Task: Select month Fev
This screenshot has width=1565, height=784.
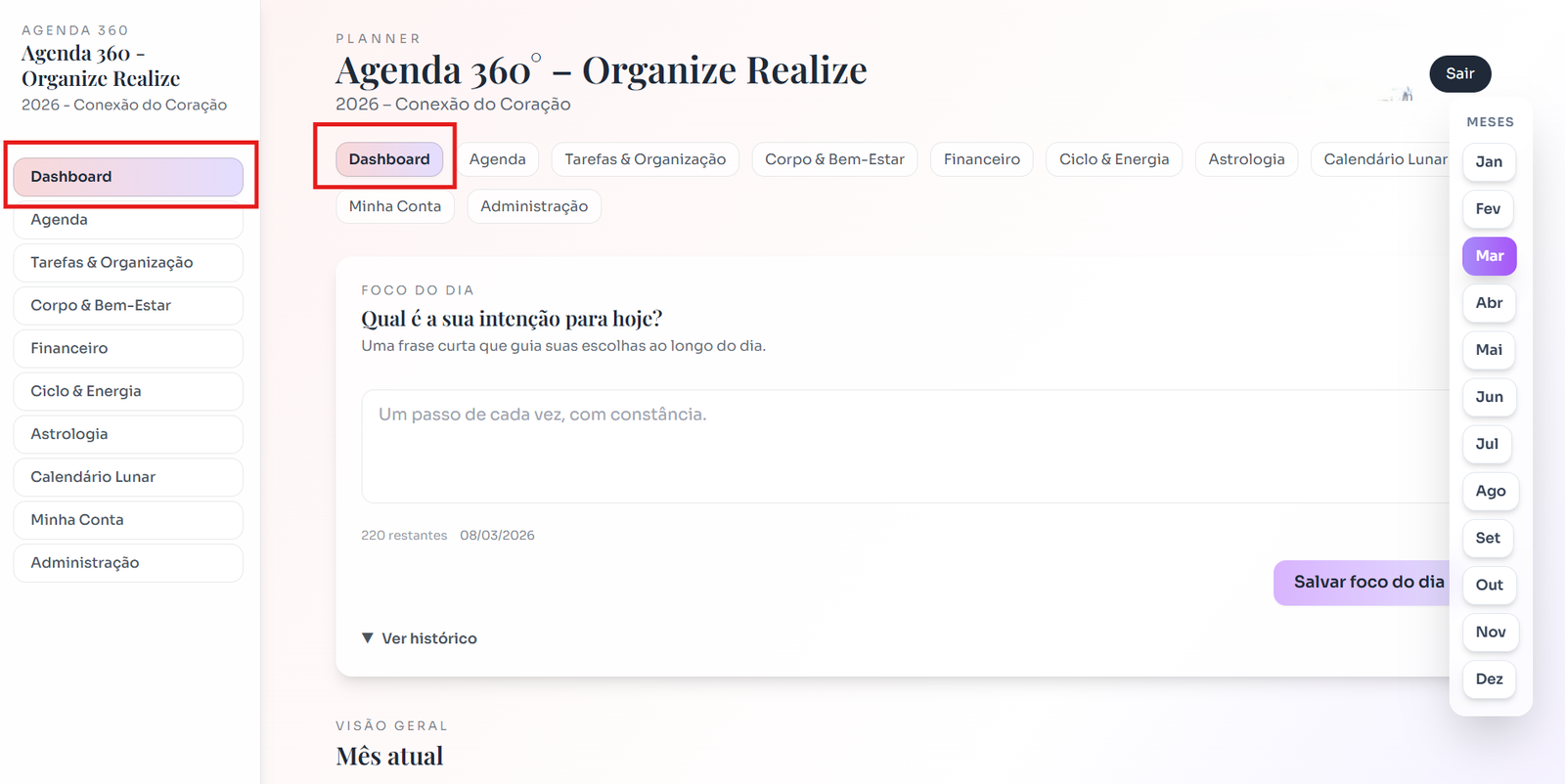Action: click(x=1488, y=209)
